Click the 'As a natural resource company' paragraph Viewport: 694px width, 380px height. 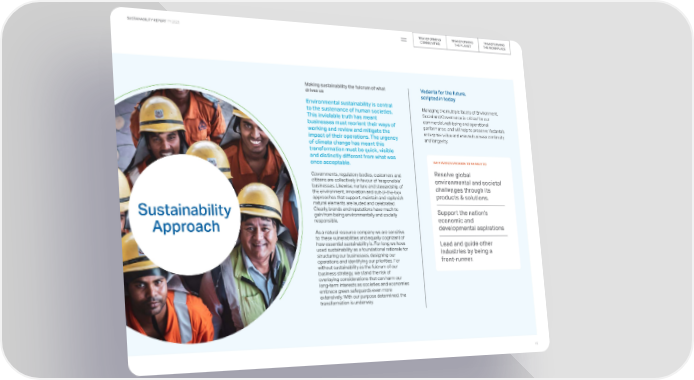click(363, 267)
